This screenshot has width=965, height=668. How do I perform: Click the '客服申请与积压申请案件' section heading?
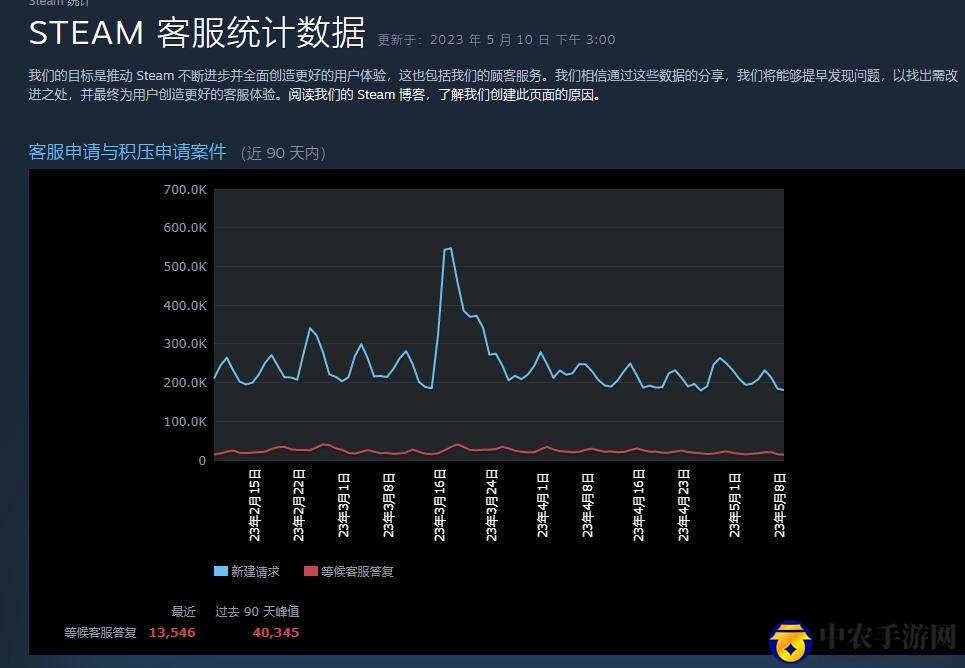coord(127,152)
